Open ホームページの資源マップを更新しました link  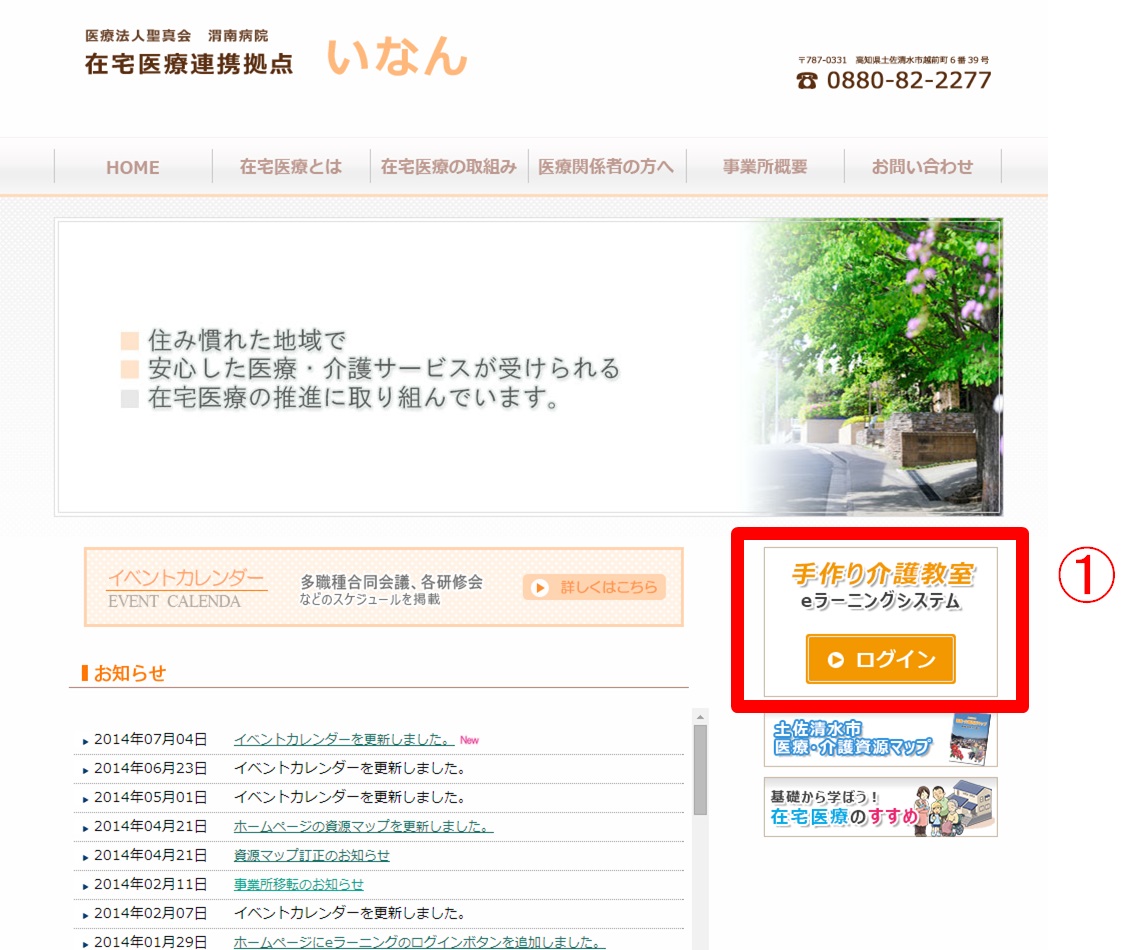(363, 827)
